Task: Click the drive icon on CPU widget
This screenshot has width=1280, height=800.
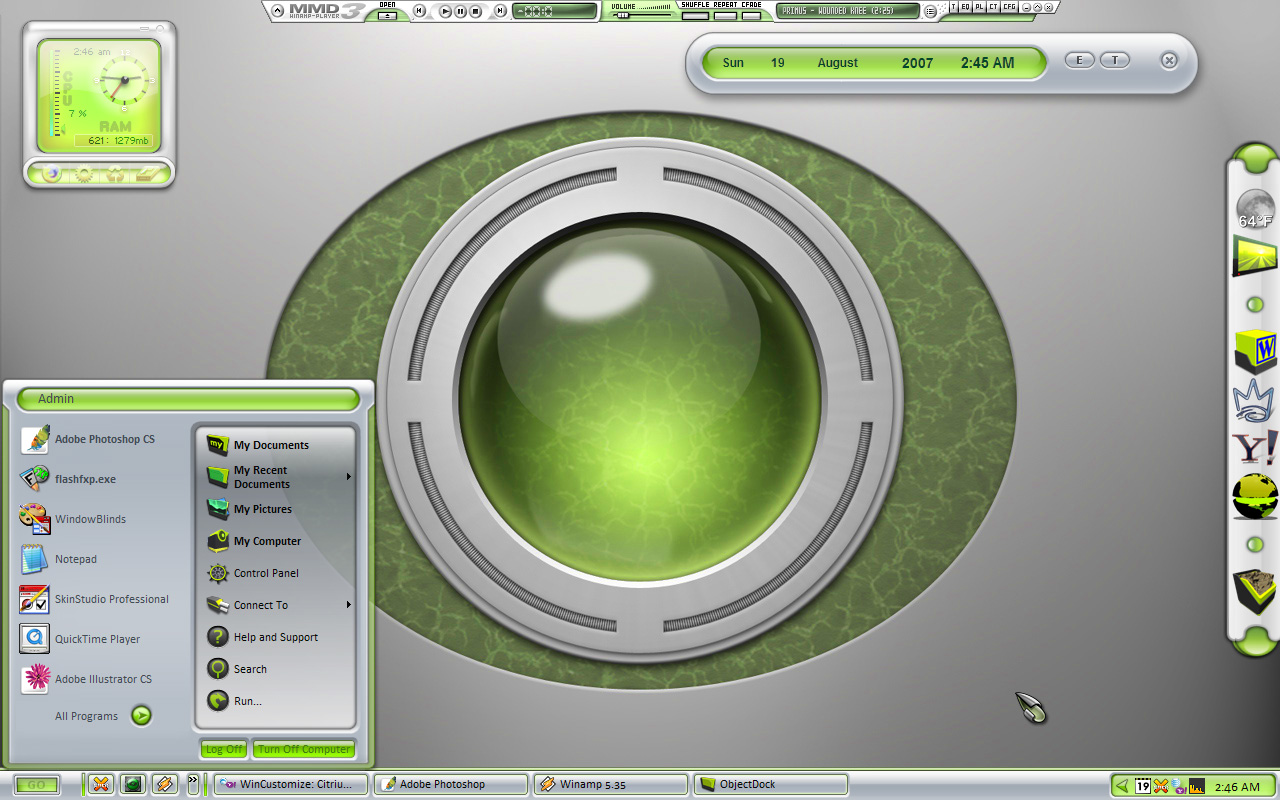Action: coord(148,174)
